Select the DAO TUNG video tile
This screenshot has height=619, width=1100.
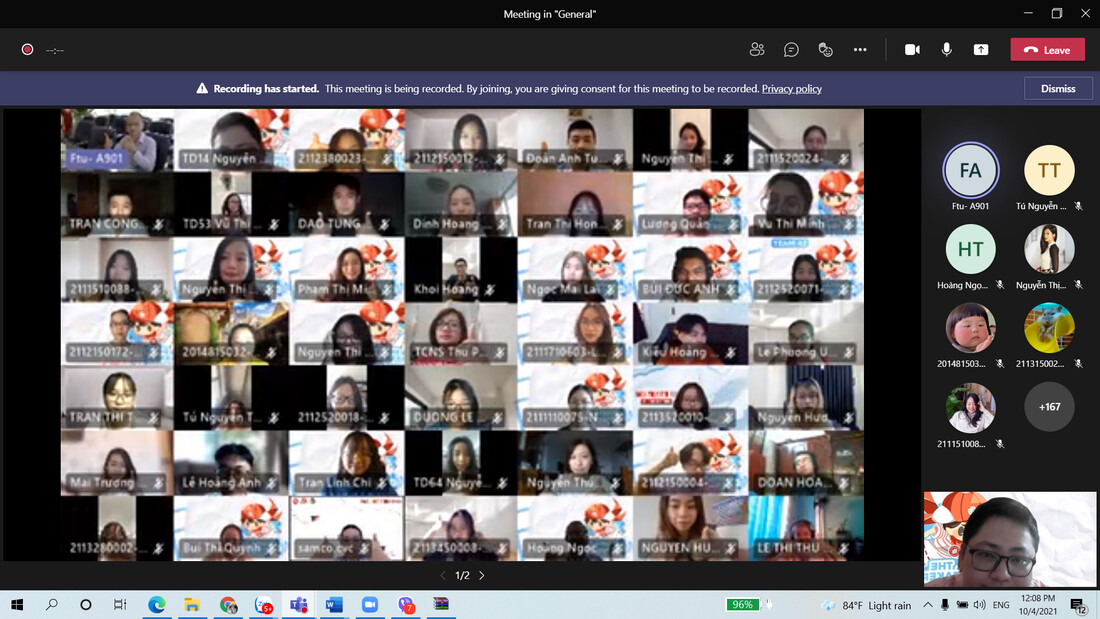tap(347, 204)
